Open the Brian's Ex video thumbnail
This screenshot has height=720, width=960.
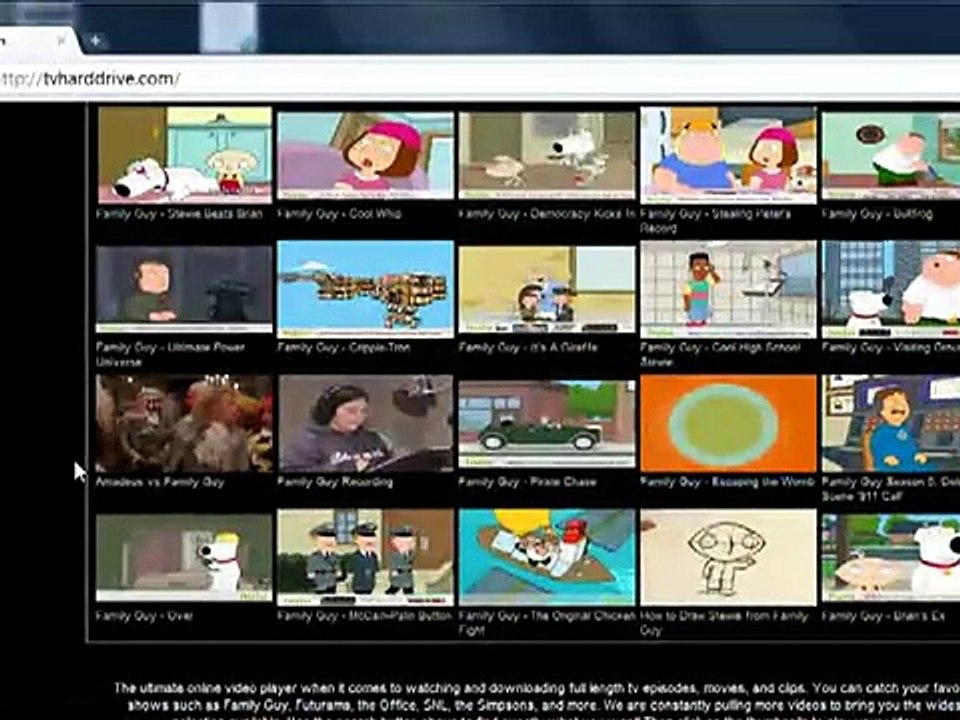pyautogui.click(x=891, y=558)
